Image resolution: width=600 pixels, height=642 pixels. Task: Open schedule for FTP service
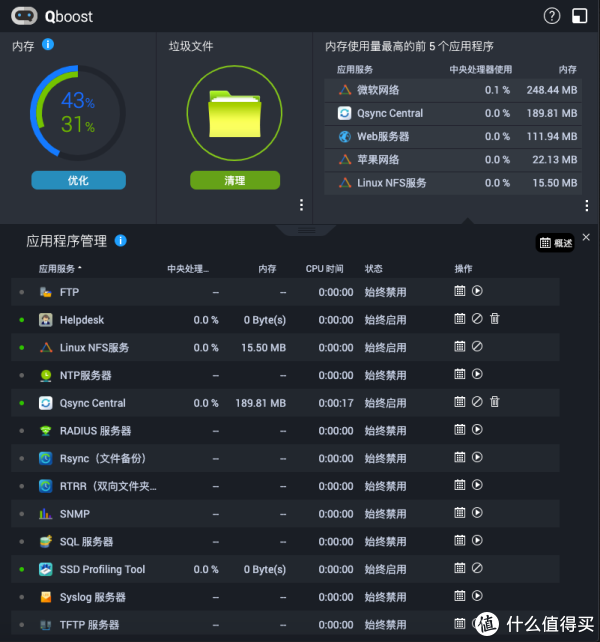click(460, 291)
